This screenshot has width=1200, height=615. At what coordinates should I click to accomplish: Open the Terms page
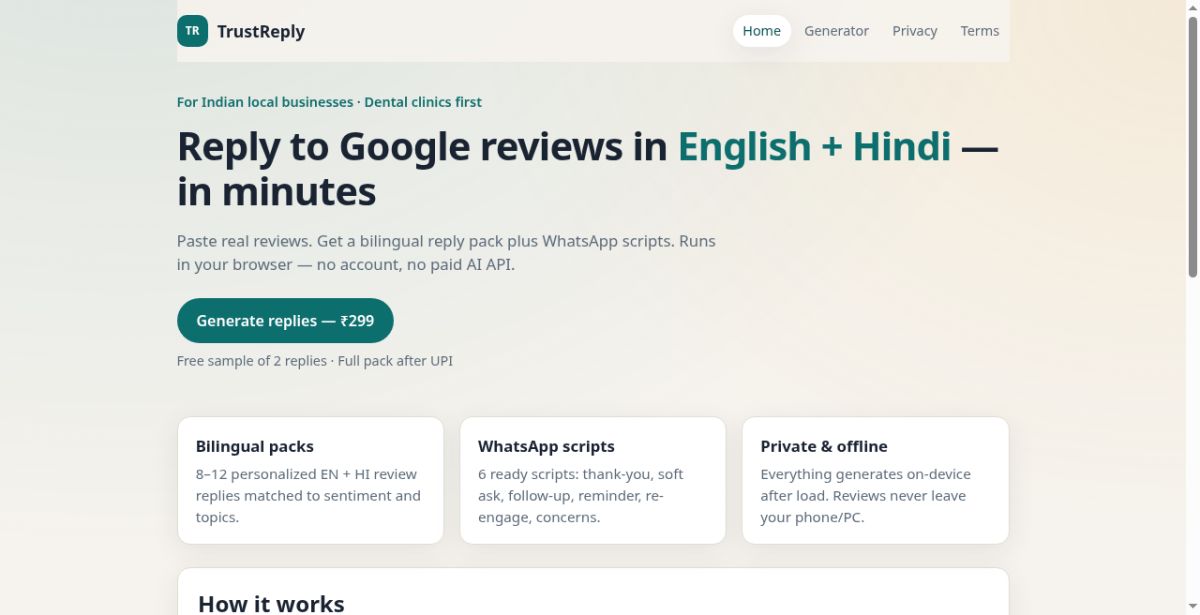click(980, 31)
